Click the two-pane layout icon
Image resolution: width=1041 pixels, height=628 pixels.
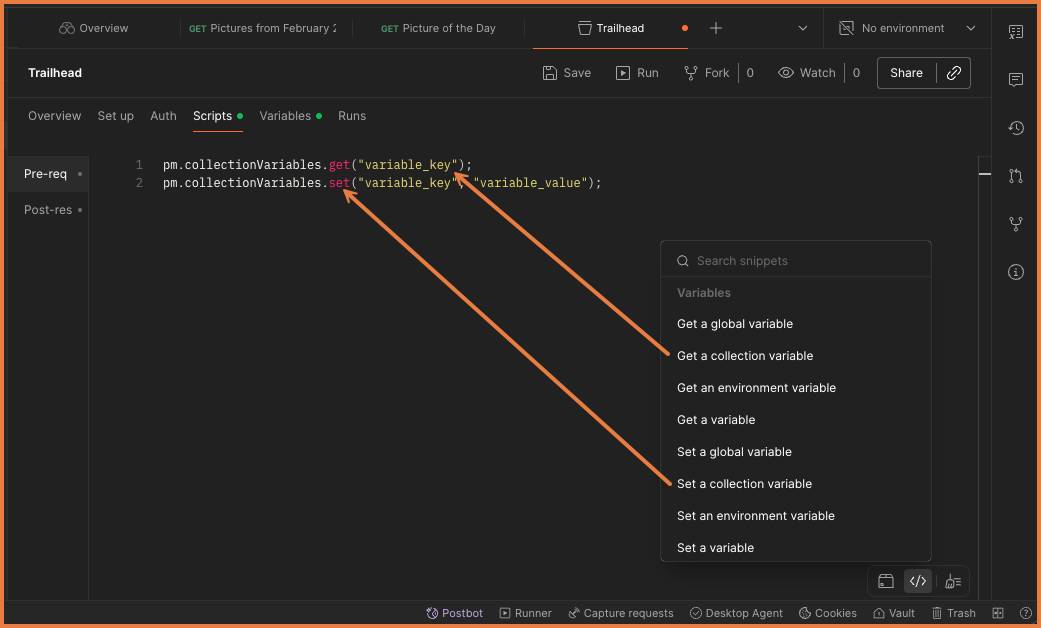(998, 613)
